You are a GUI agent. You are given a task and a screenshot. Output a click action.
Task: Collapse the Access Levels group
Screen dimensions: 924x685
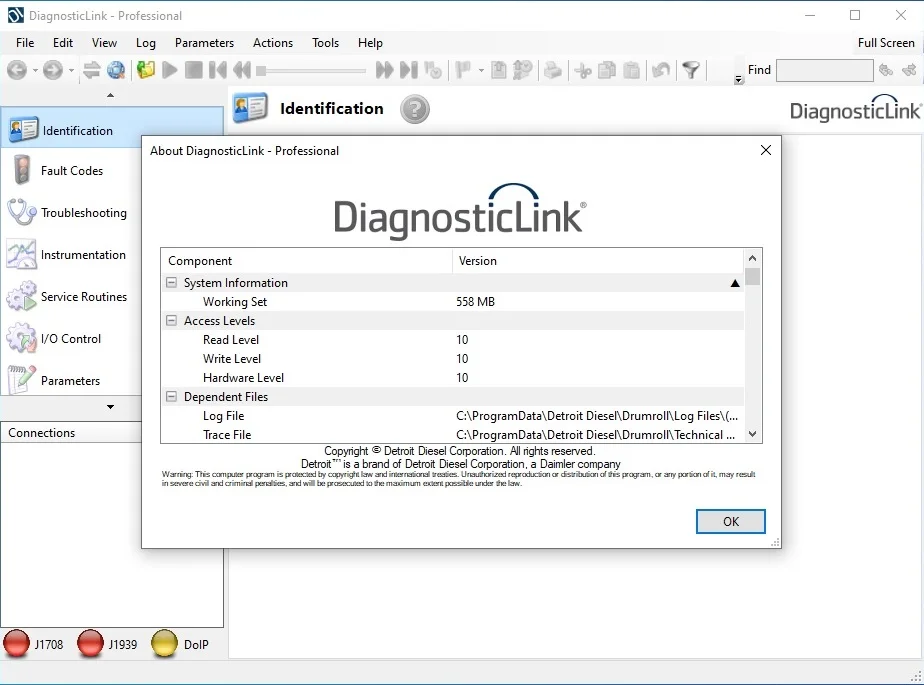click(171, 321)
